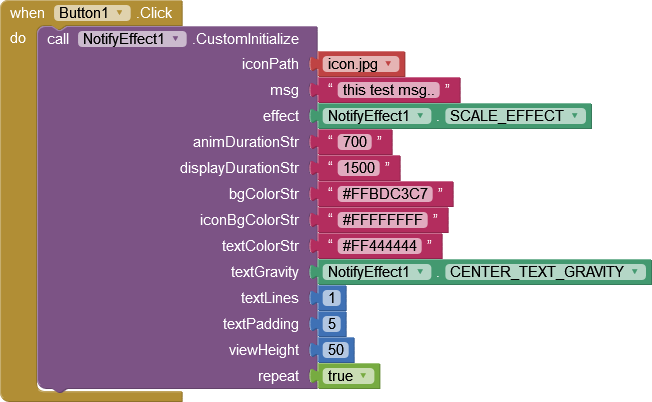The width and height of the screenshot is (652, 402).
Task: Edit the textPadding number 5
Action: (332, 324)
